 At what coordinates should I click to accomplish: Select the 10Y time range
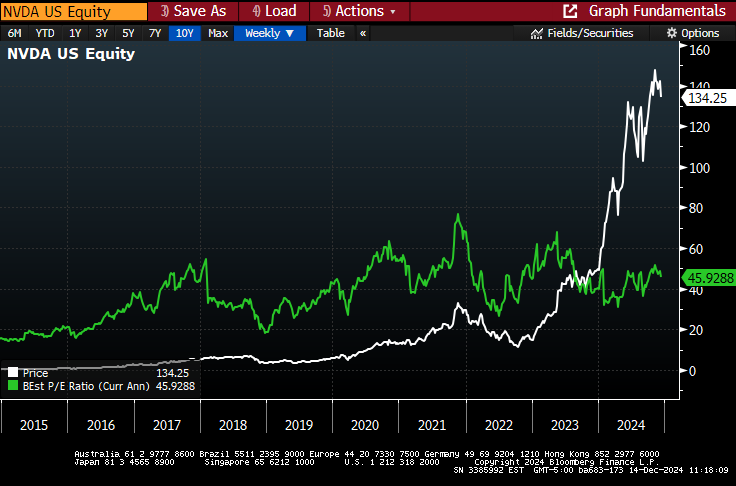(184, 33)
